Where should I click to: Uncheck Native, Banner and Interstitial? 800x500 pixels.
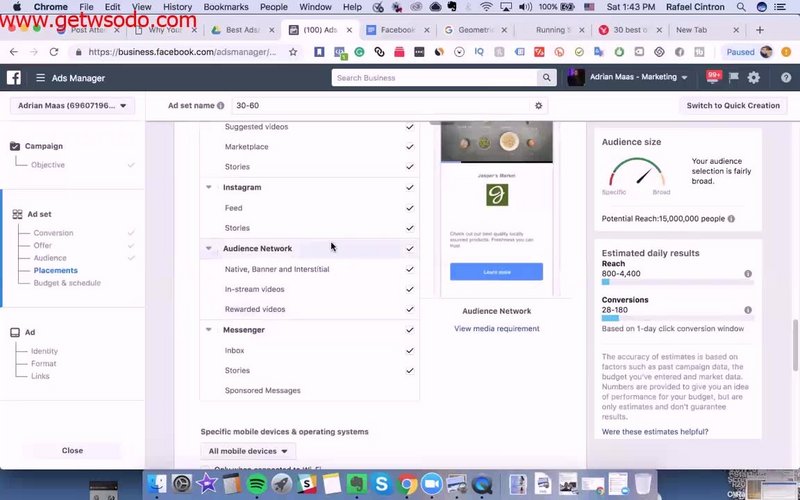tap(410, 269)
